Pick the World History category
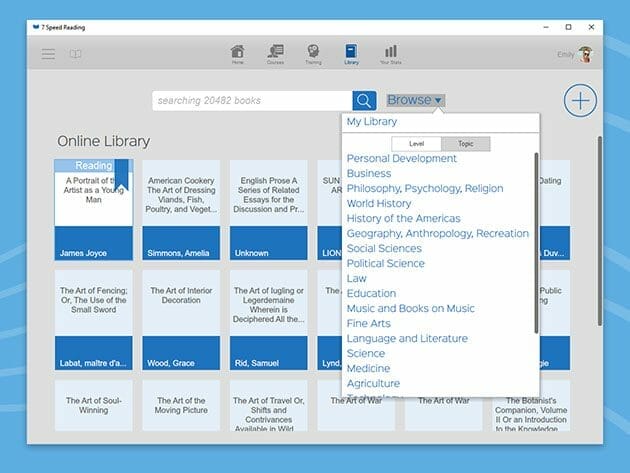 pos(378,203)
